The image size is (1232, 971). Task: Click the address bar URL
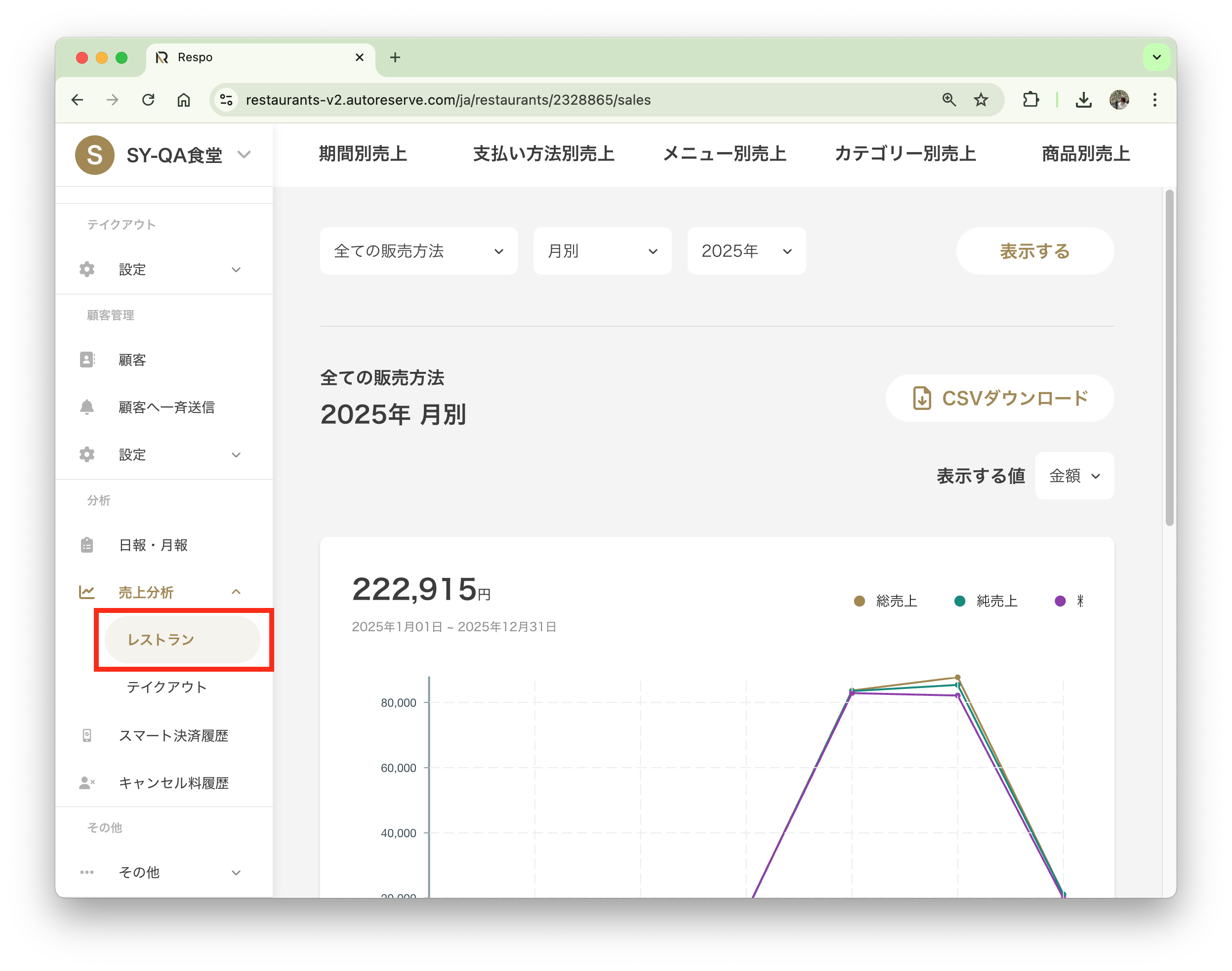[x=448, y=100]
